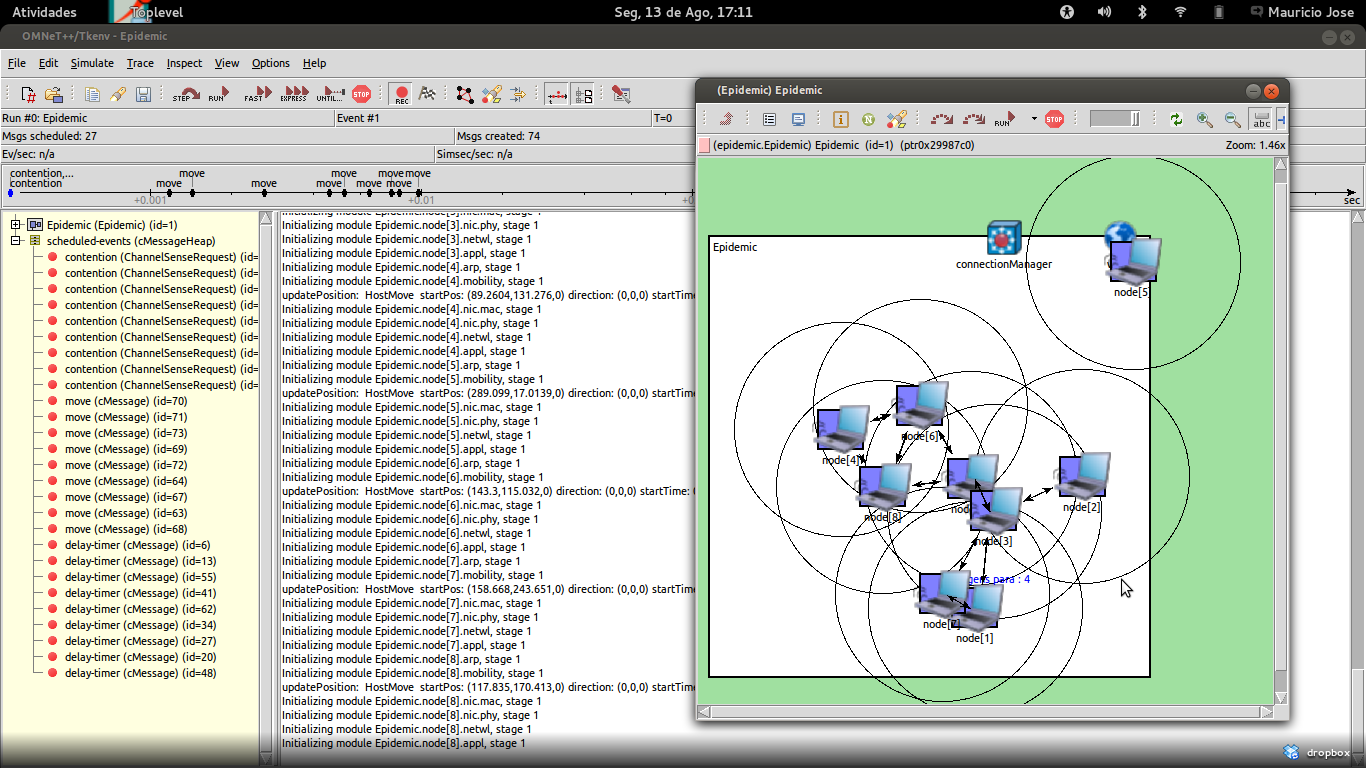This screenshot has width=1366, height=768.
Task: Click vertical scrollbar of Epidemic network canvas
Action: click(x=1281, y=430)
